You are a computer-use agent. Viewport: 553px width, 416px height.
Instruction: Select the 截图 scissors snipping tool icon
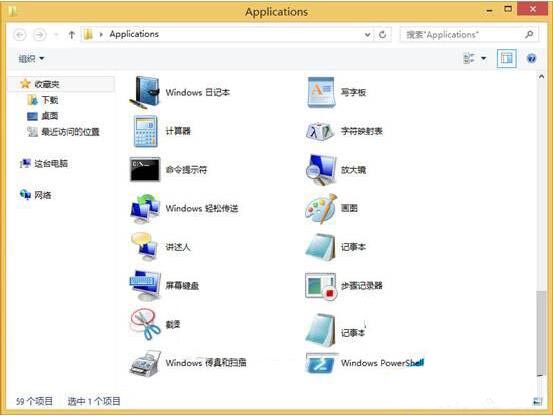[x=145, y=324]
